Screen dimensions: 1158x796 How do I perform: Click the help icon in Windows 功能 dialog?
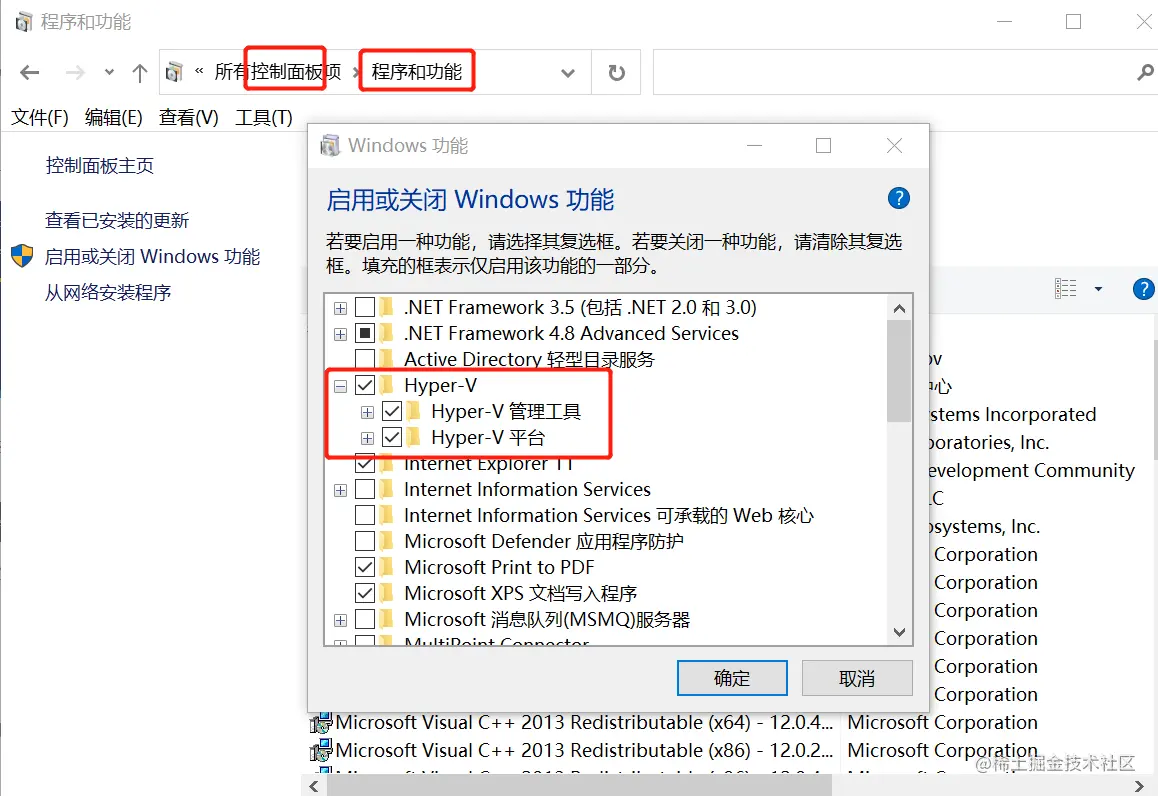(x=899, y=198)
